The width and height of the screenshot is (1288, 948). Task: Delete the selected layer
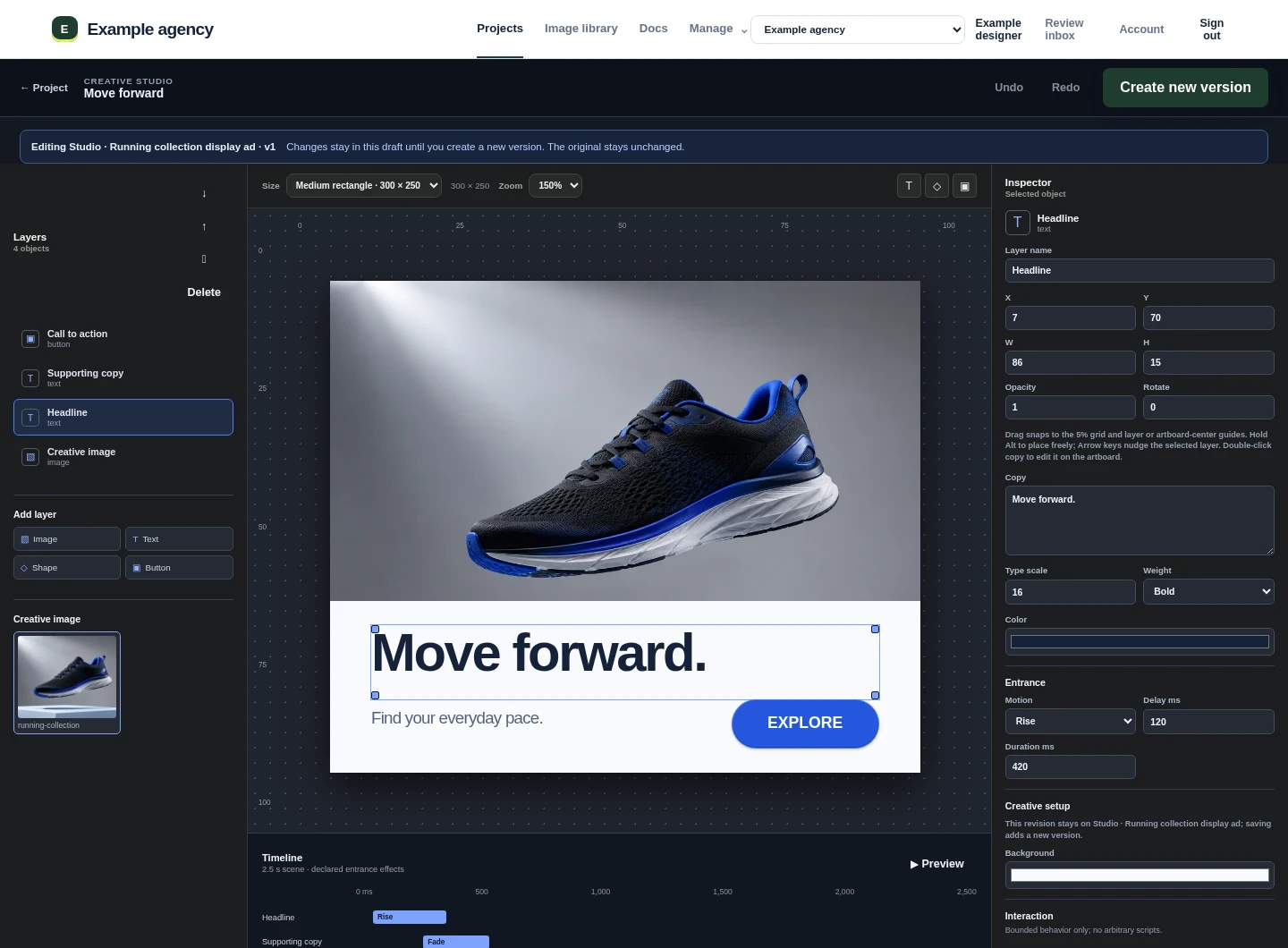(x=204, y=292)
